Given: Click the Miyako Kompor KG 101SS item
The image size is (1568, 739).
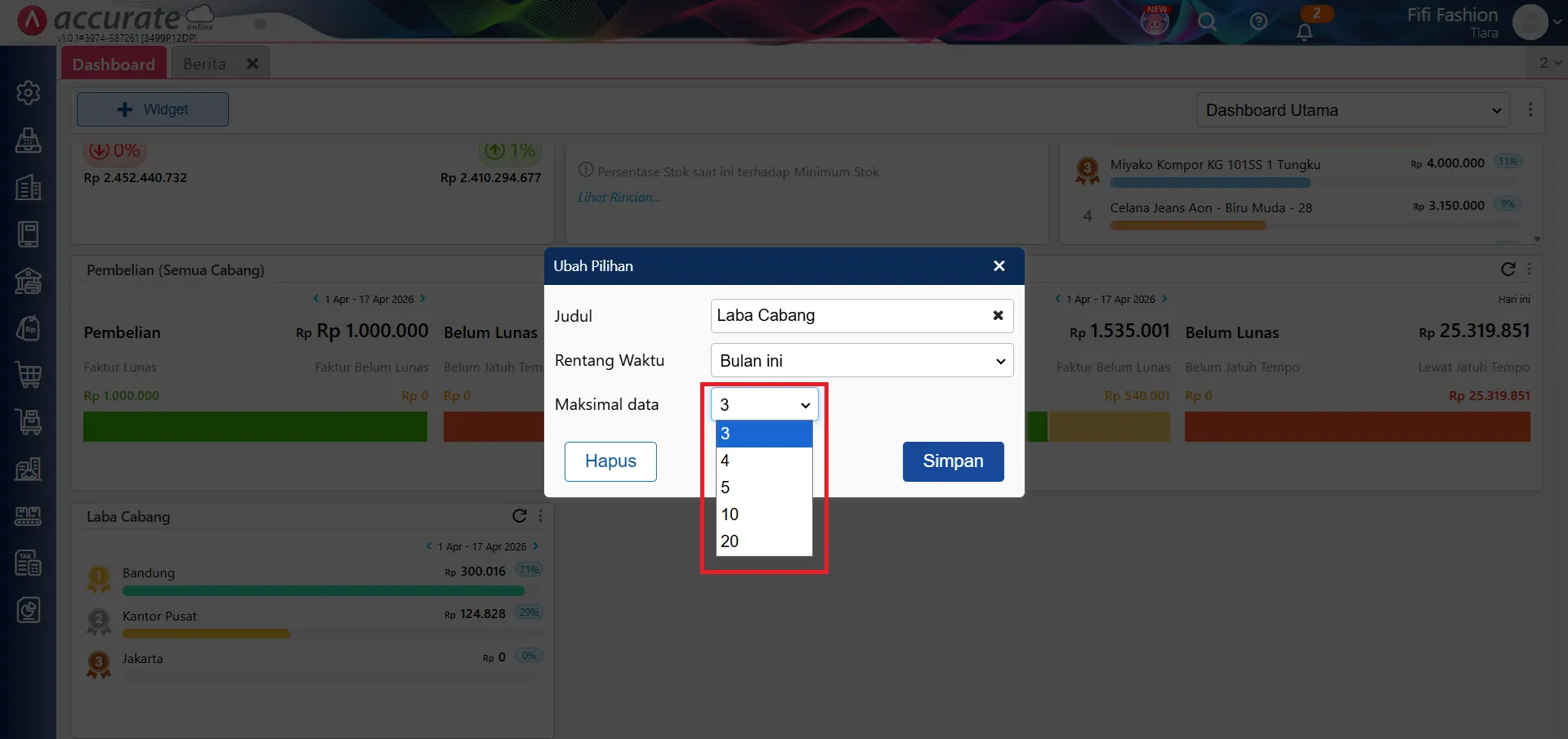Looking at the screenshot, I should [x=1215, y=165].
